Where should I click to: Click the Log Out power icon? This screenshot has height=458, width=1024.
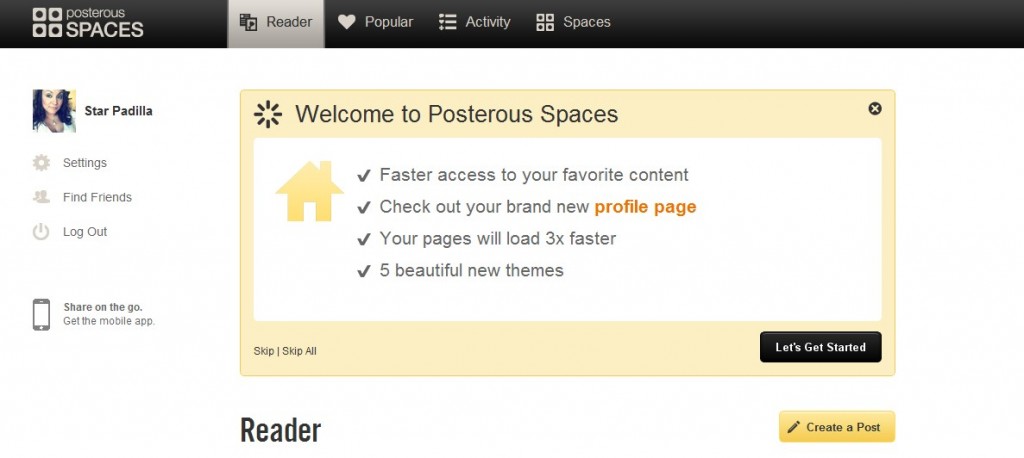click(41, 231)
